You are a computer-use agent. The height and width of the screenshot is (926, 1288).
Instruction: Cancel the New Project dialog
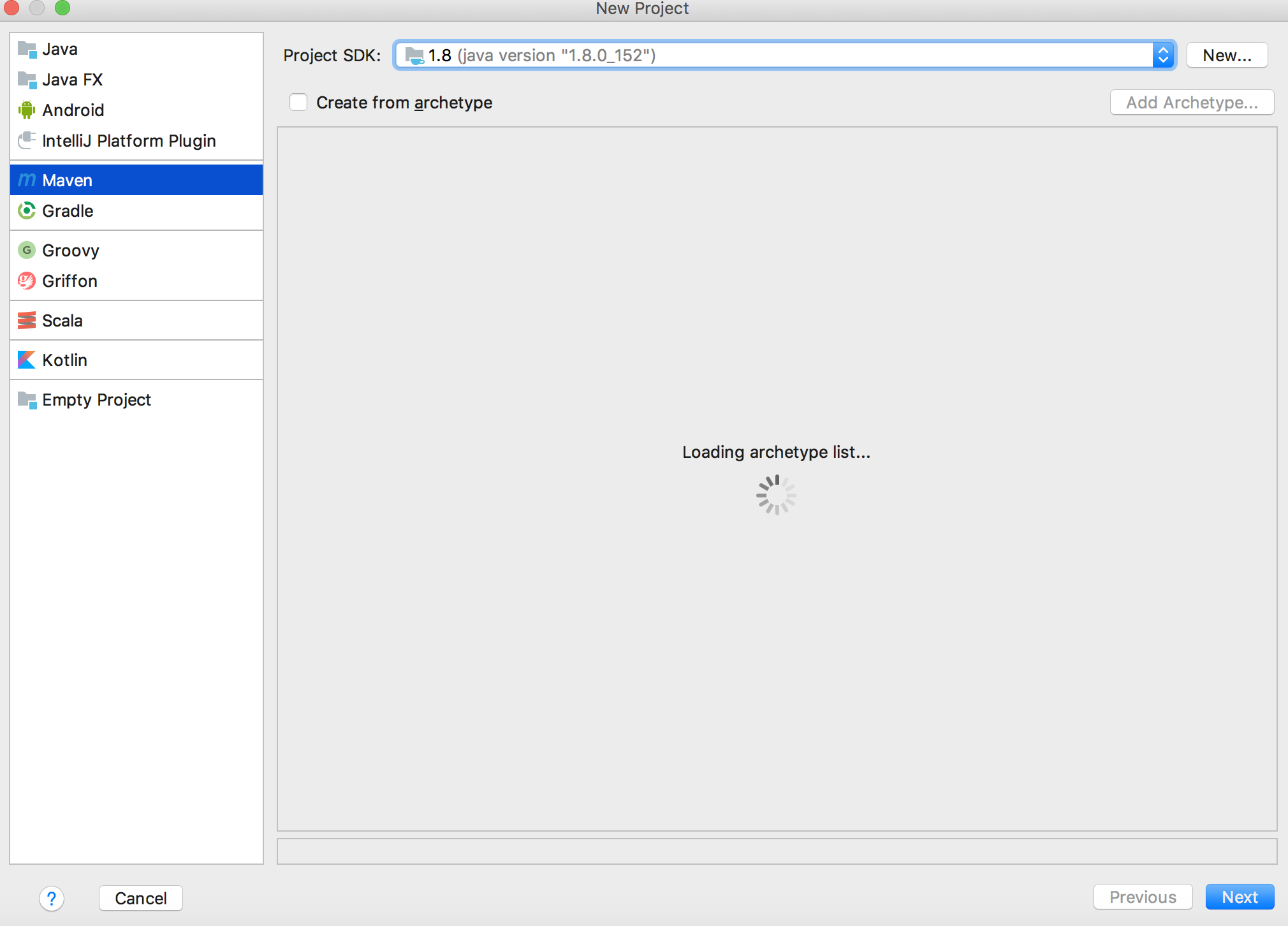coord(141,899)
